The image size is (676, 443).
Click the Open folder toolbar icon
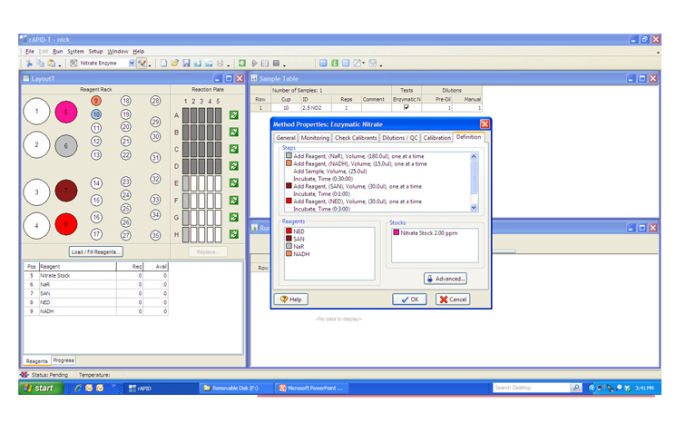[x=174, y=63]
